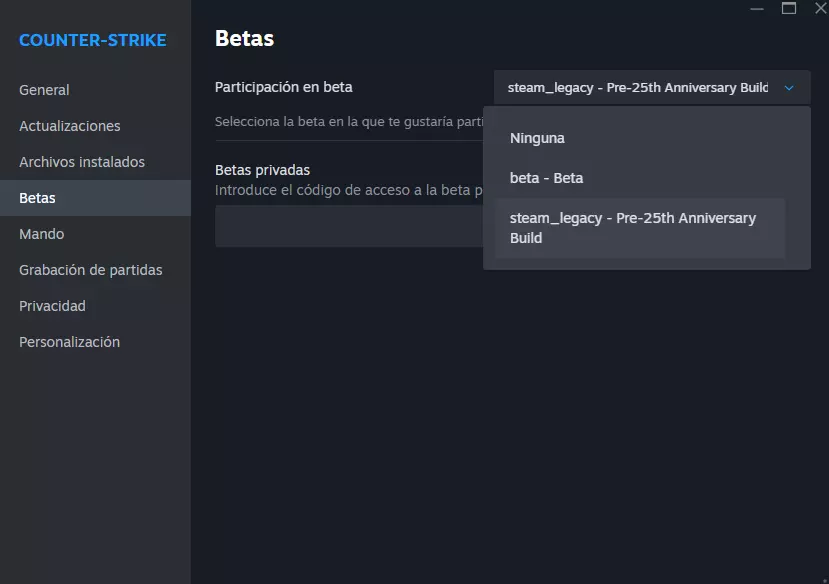This screenshot has height=584, width=829.
Task: Show the Privacidad settings
Action: pyautogui.click(x=52, y=306)
